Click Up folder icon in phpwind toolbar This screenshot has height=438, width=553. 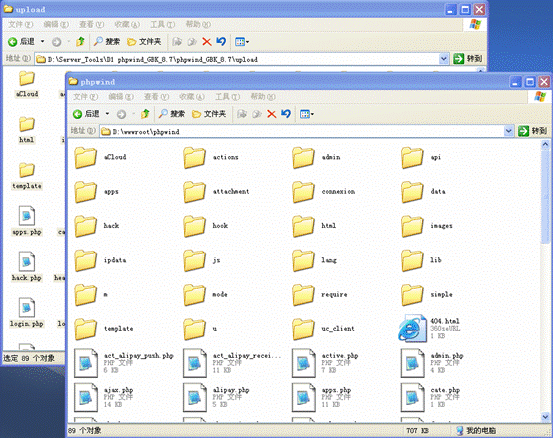tap(145, 114)
